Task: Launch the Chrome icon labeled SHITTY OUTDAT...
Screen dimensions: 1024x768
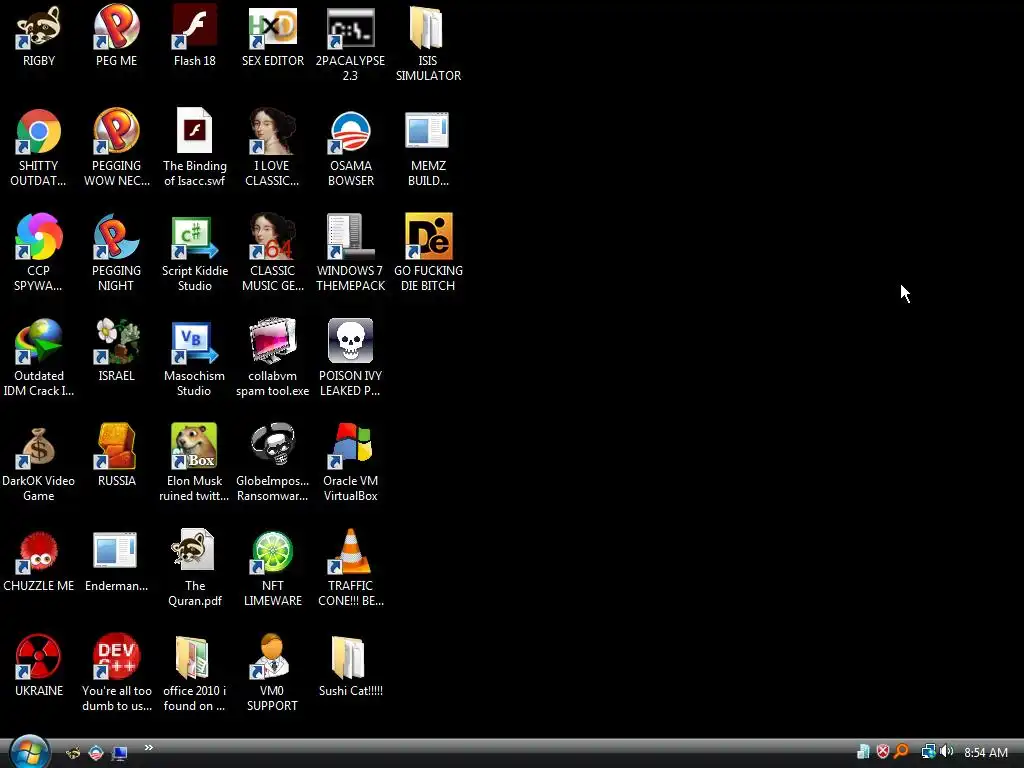Action: point(39,131)
